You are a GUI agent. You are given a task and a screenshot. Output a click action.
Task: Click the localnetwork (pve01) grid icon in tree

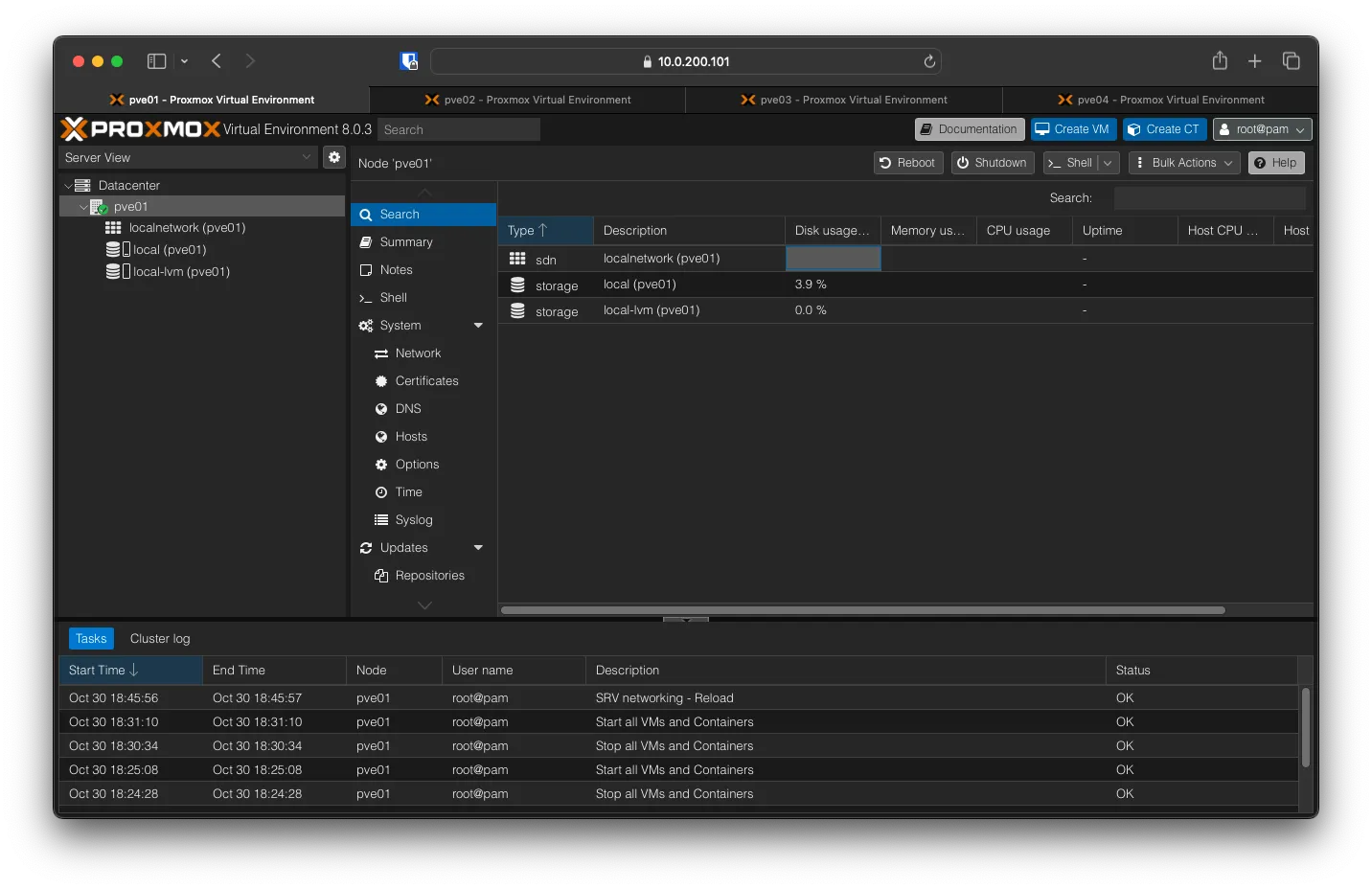(113, 228)
